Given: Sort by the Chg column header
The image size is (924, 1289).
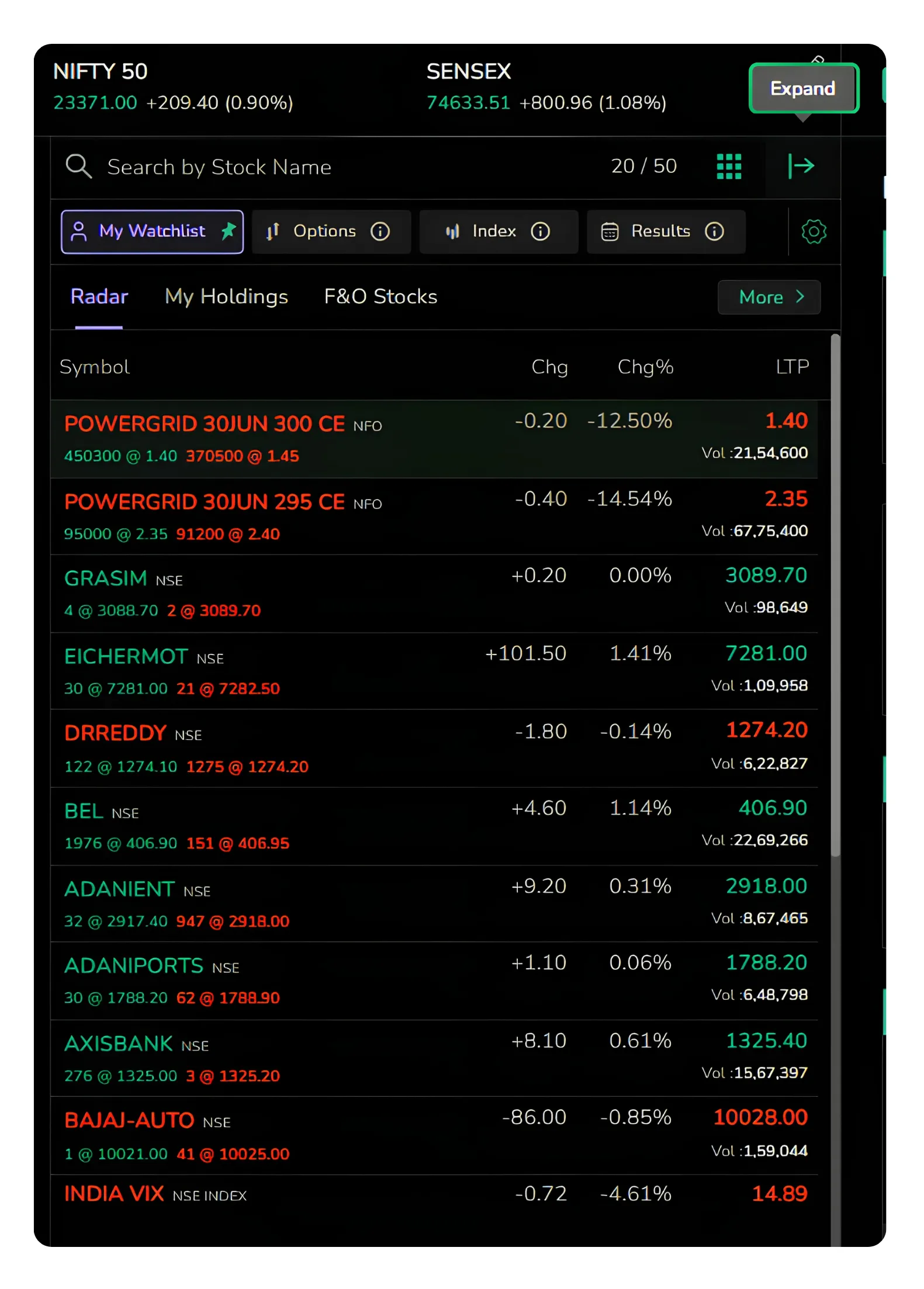Looking at the screenshot, I should coord(549,367).
